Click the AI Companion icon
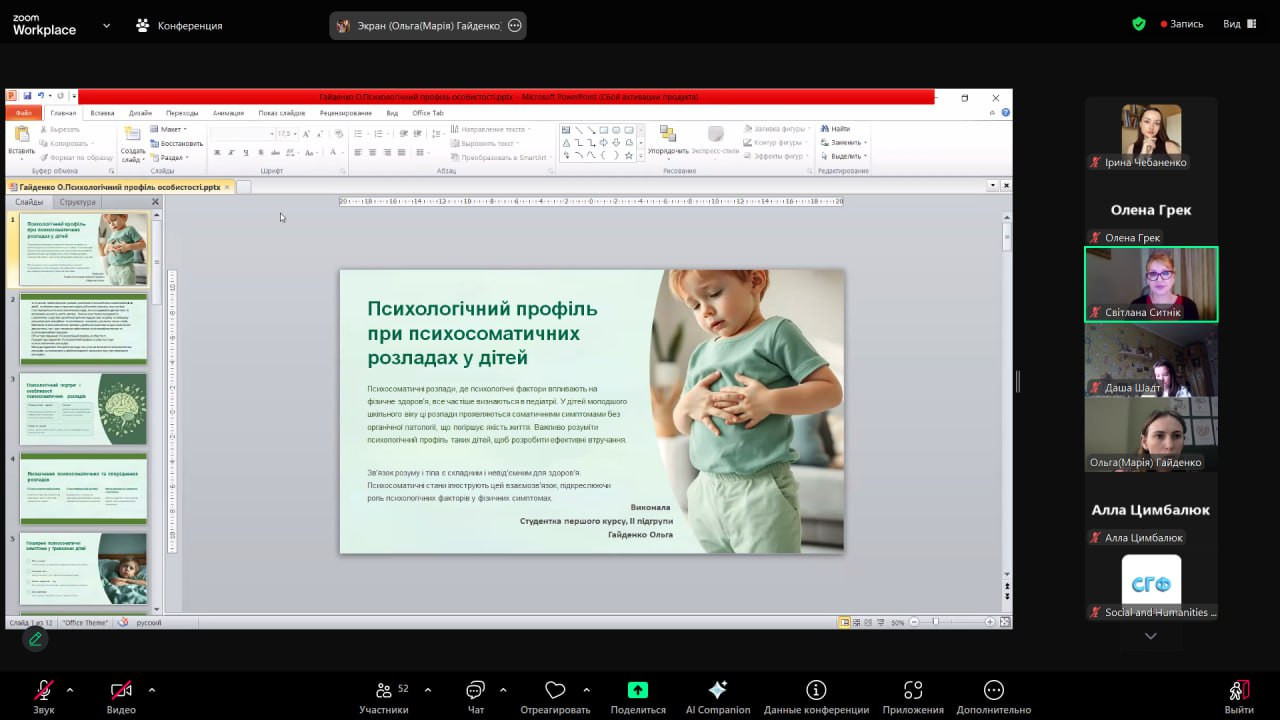 tap(717, 691)
